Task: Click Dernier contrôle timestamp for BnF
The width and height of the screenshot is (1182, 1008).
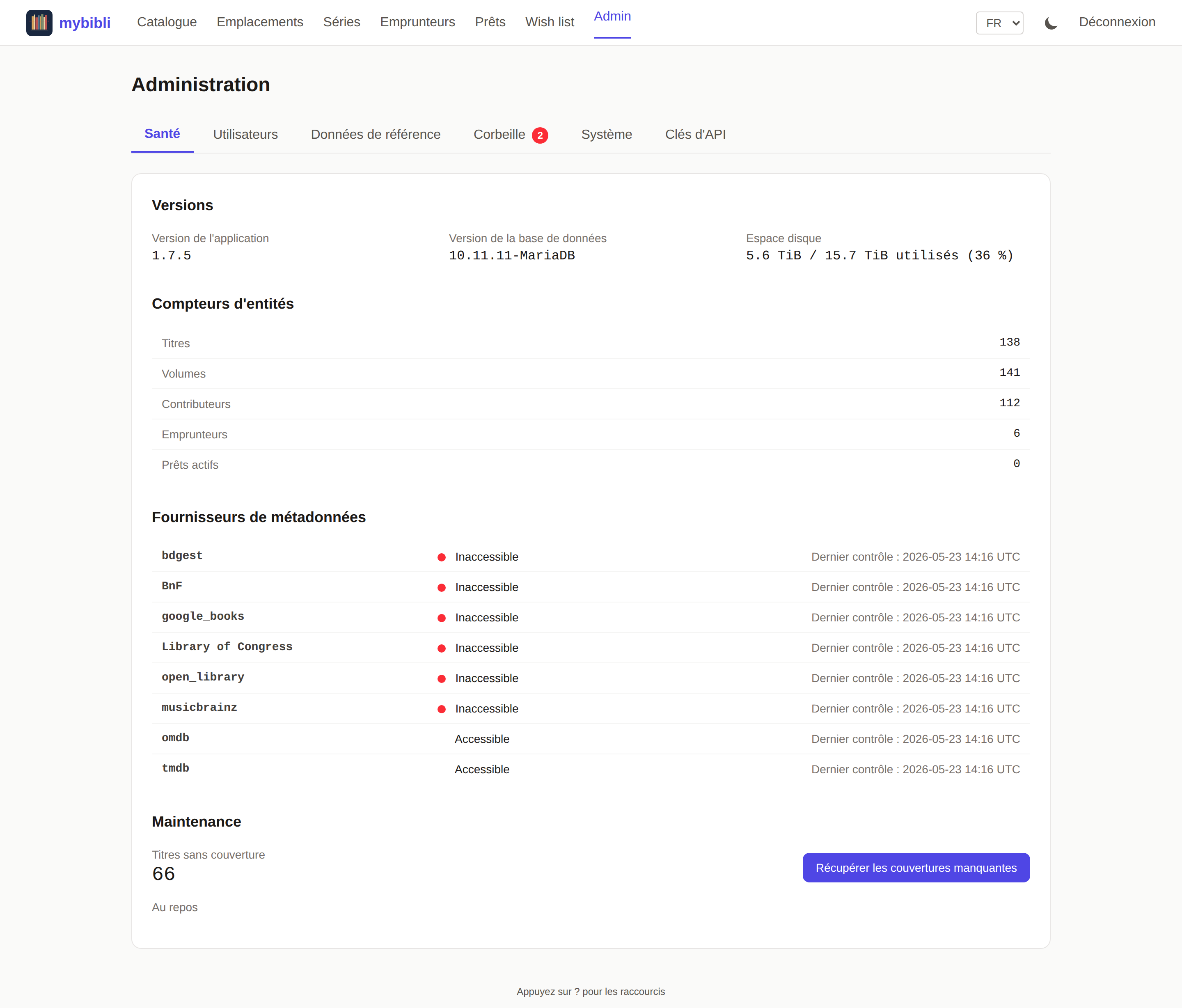Action: click(x=916, y=588)
